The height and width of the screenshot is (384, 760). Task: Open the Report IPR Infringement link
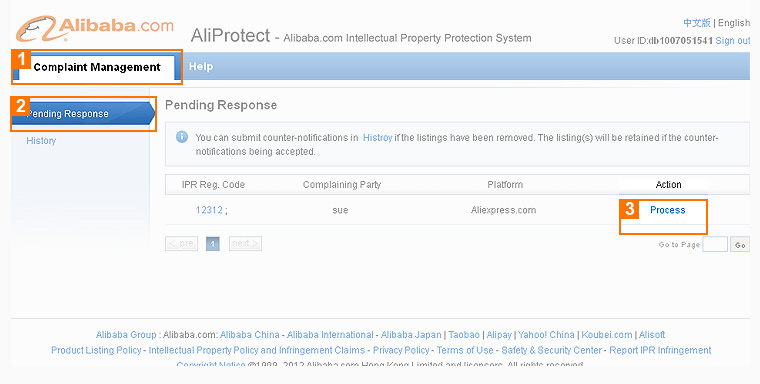coord(660,350)
